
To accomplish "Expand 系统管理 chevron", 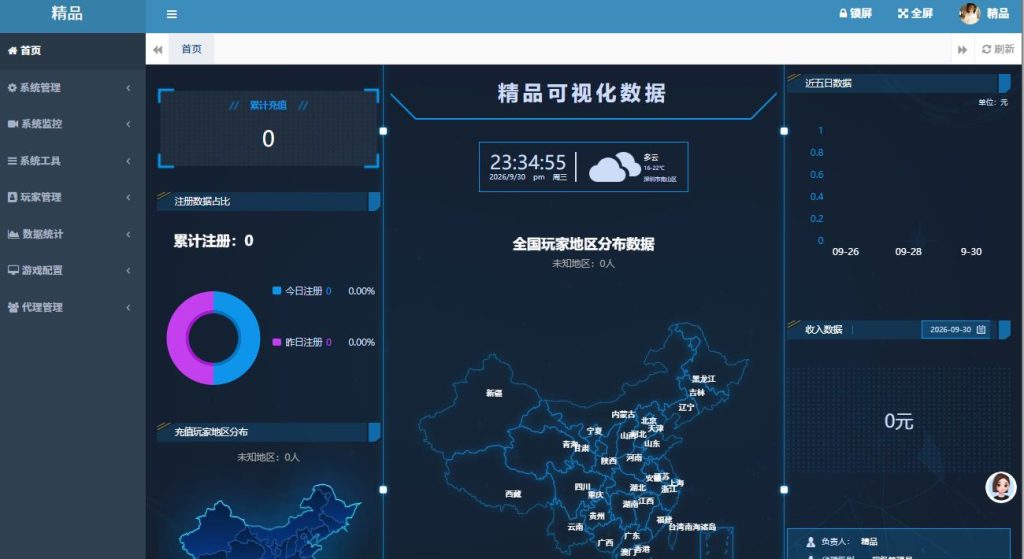I will point(128,88).
